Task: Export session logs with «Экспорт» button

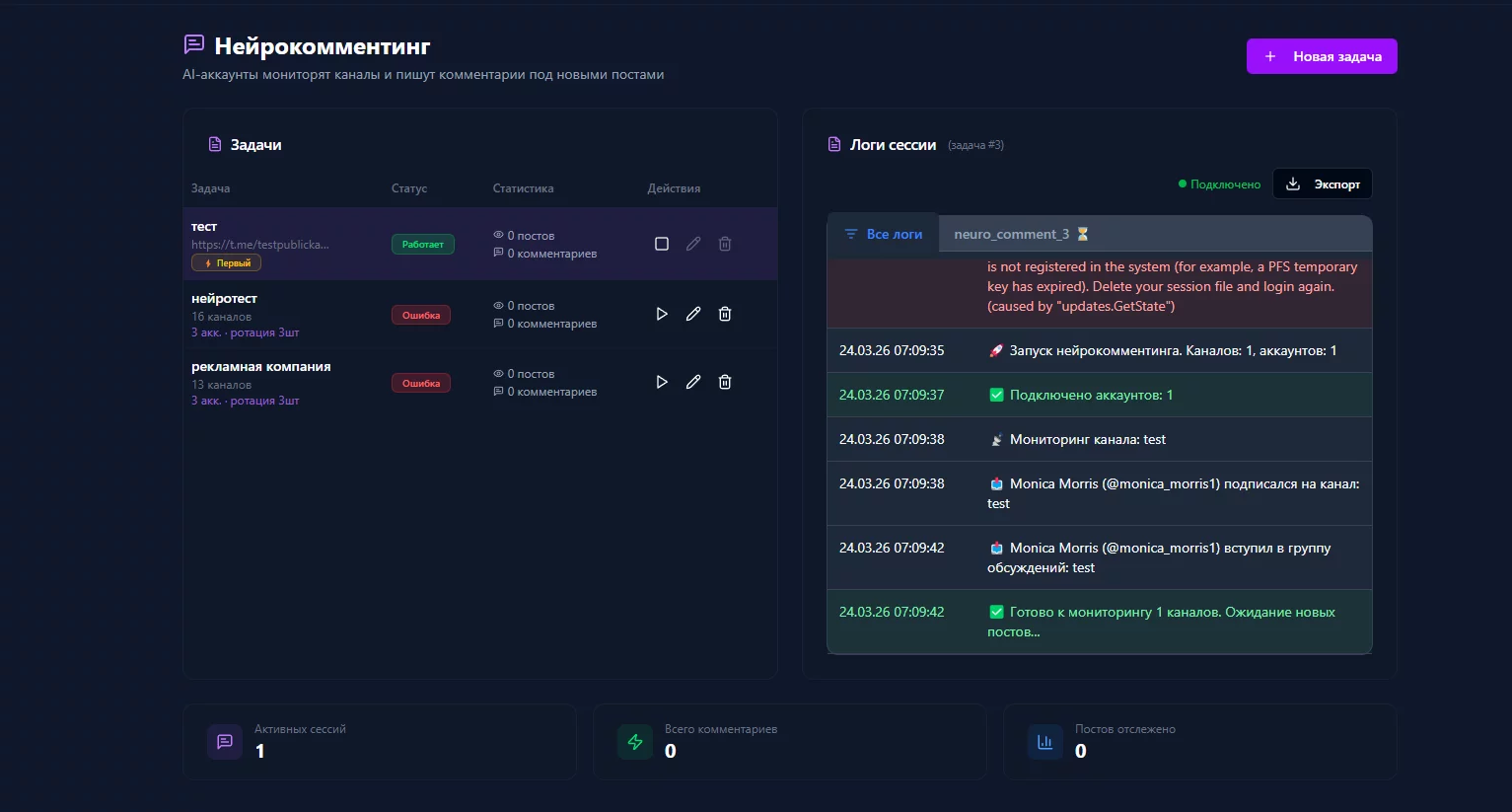Action: 1323,185
